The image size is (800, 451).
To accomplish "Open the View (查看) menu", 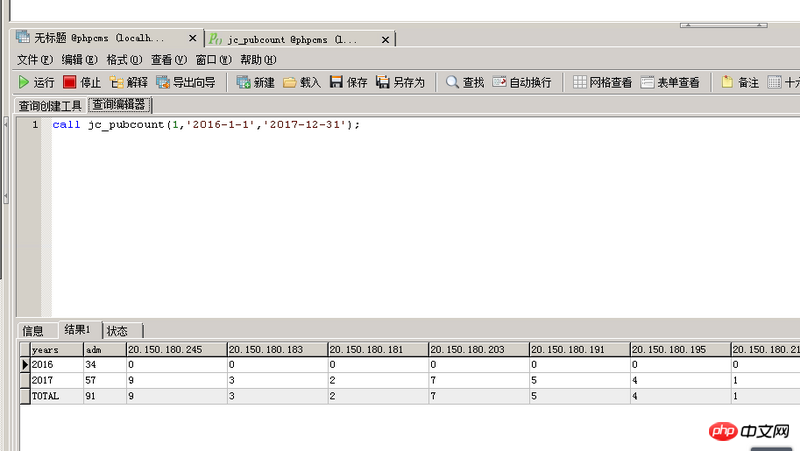I will 169,60.
